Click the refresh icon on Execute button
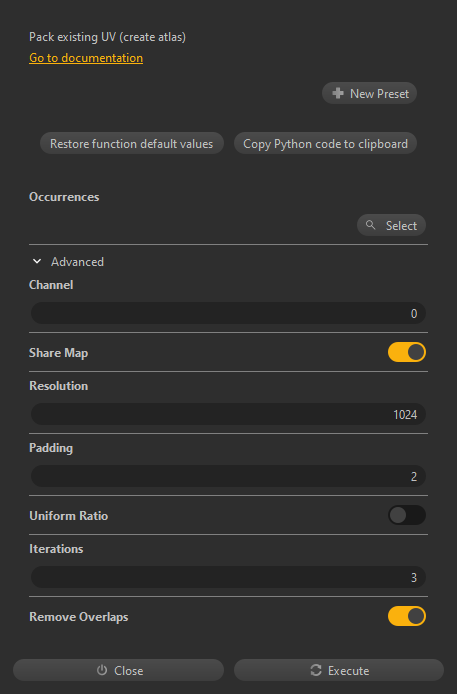Screen dimensions: 457x694 click(316, 670)
